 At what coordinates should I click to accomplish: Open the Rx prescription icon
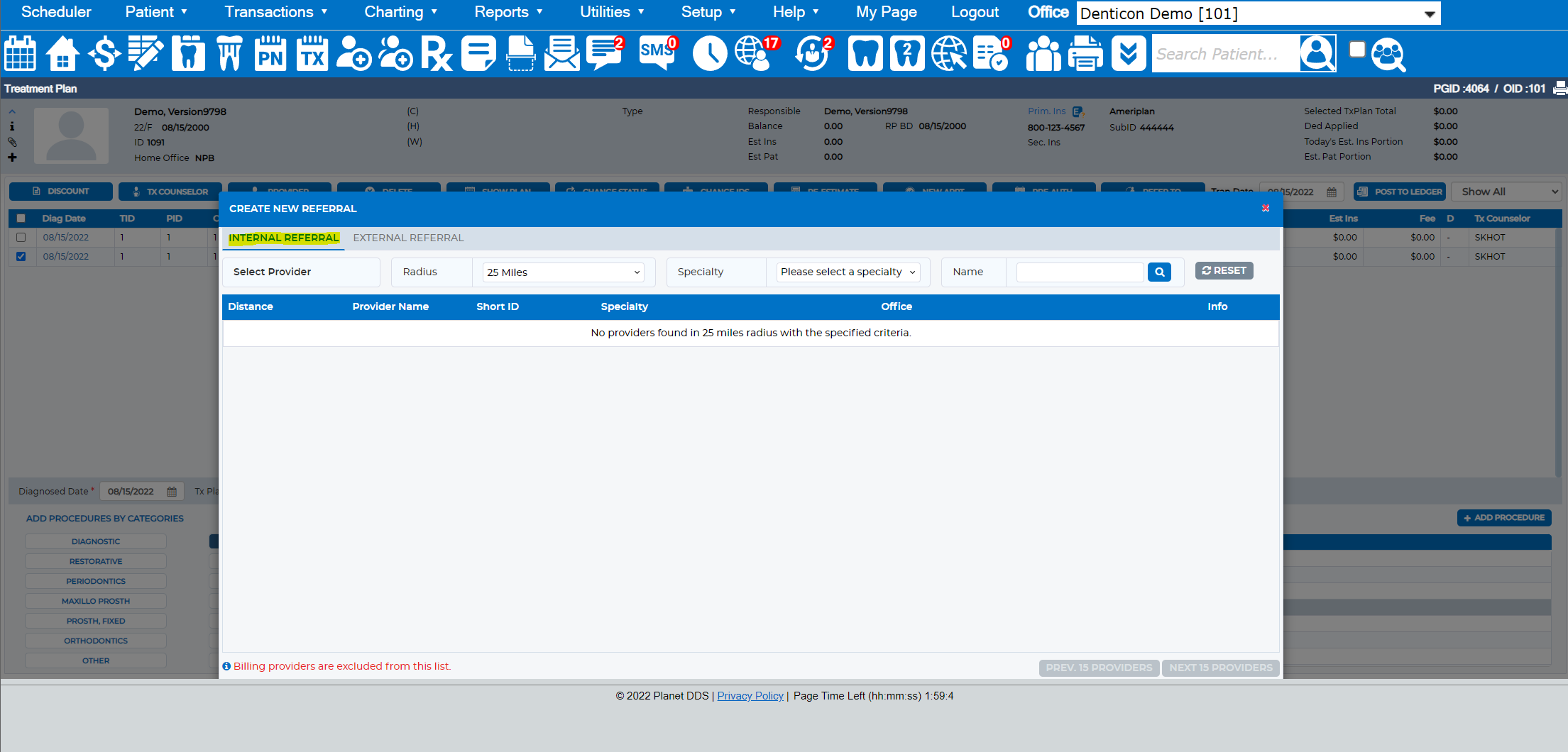click(x=437, y=54)
